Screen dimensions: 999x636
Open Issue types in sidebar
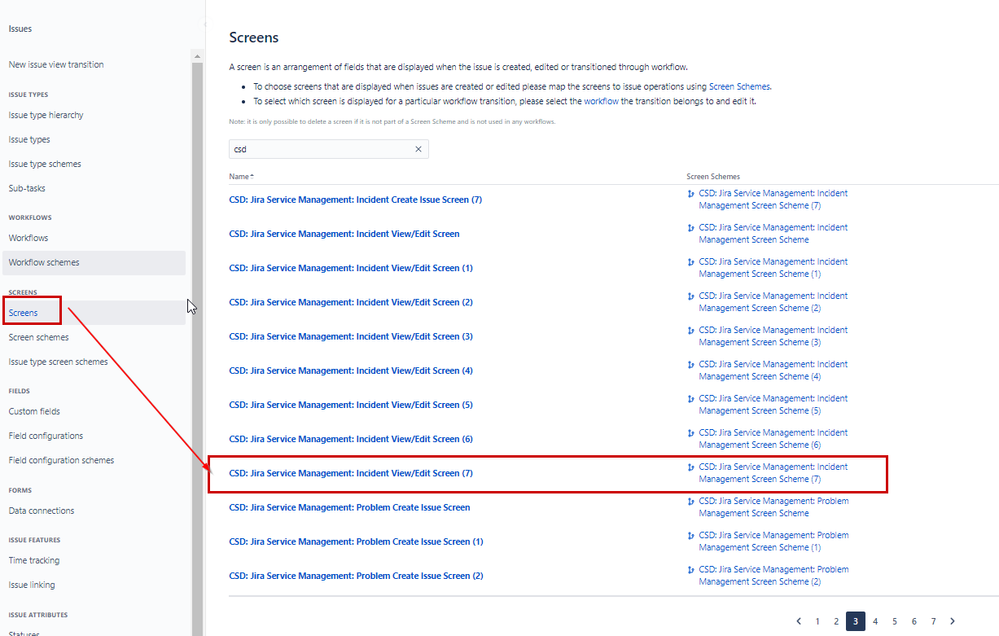click(29, 140)
